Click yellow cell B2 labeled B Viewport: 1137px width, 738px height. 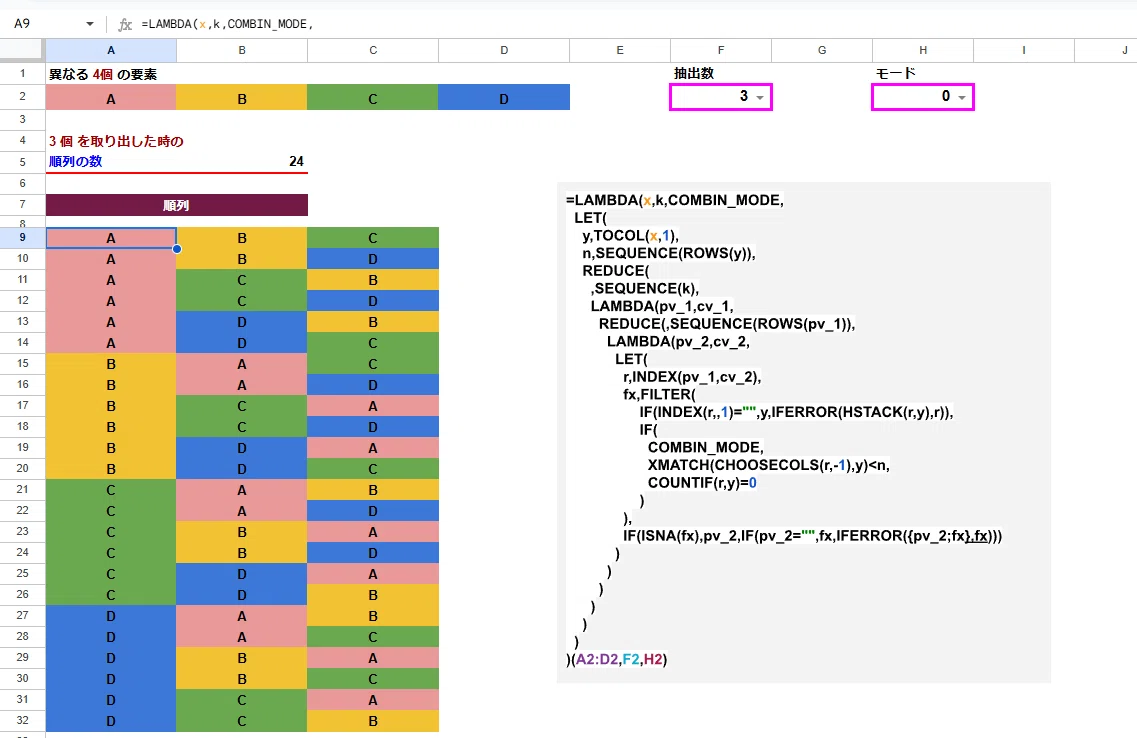242,97
